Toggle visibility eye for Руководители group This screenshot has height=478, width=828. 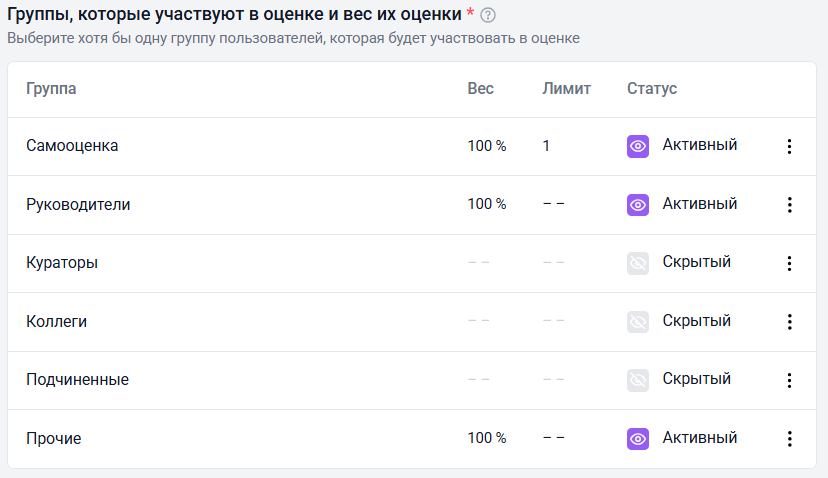[638, 204]
